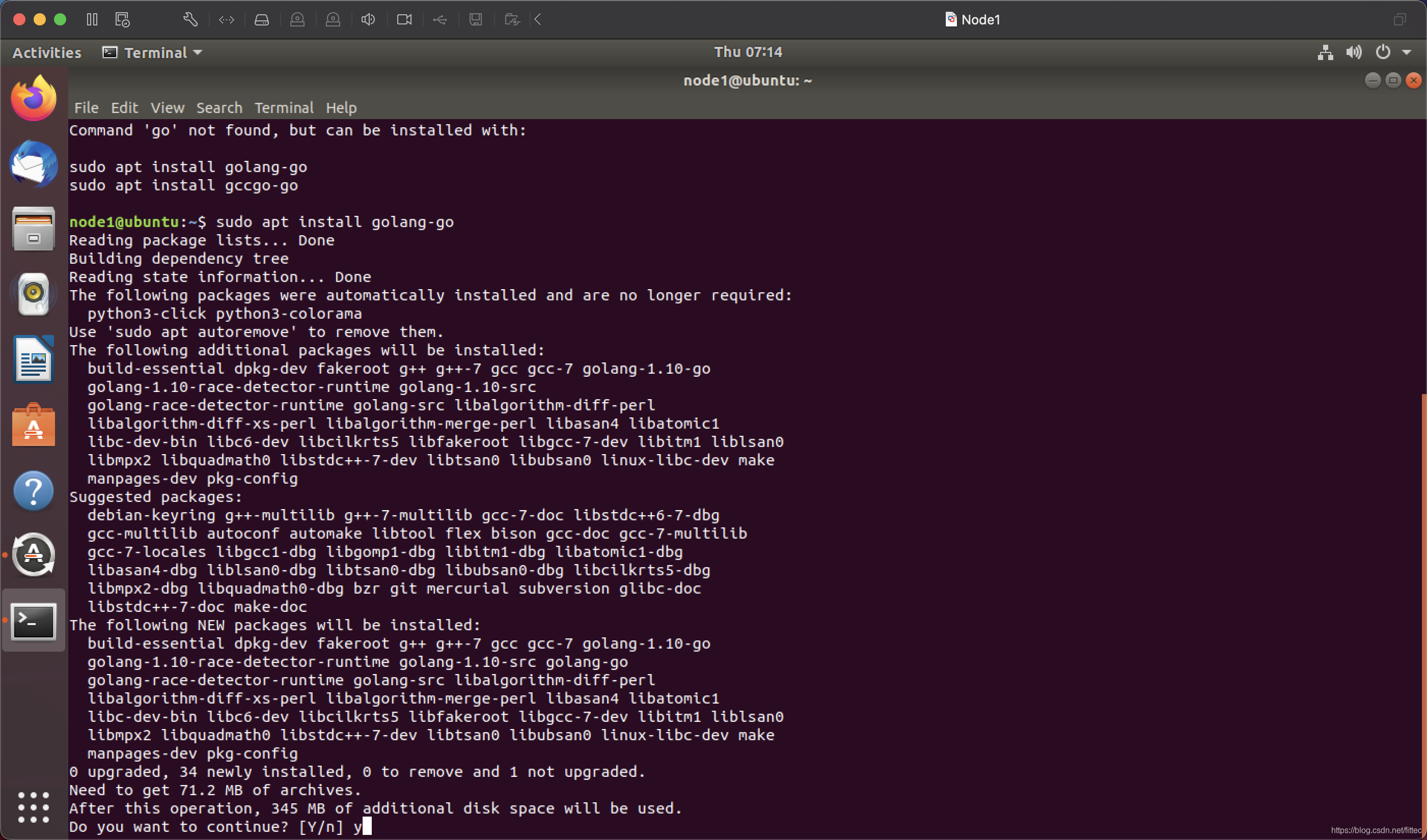
Task: Select Terminal icon in the dock
Action: pos(34,621)
